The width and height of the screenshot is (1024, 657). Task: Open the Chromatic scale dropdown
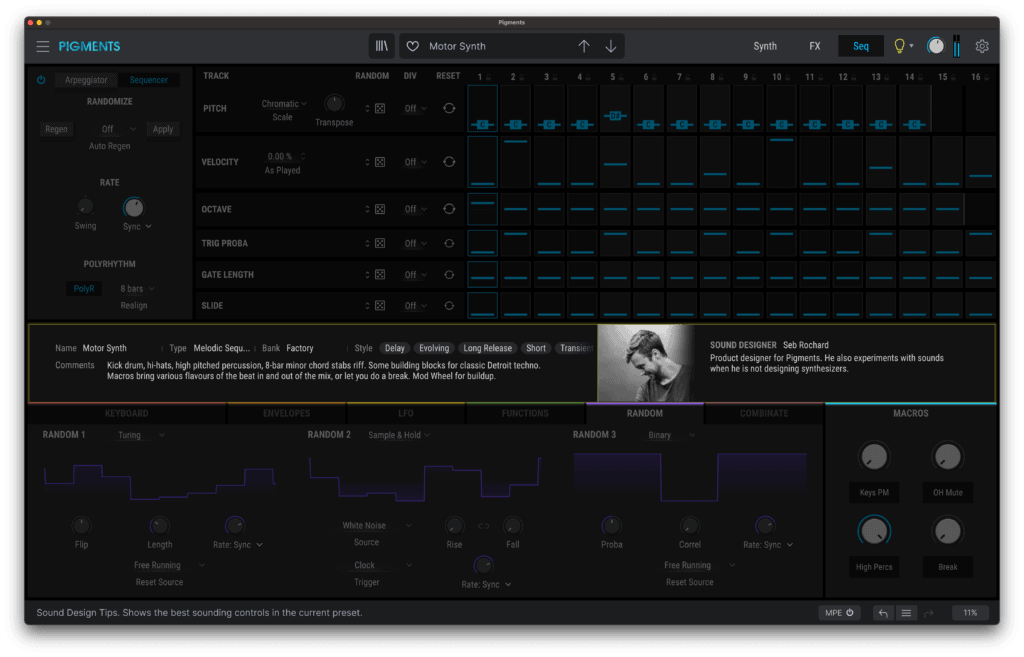point(284,104)
